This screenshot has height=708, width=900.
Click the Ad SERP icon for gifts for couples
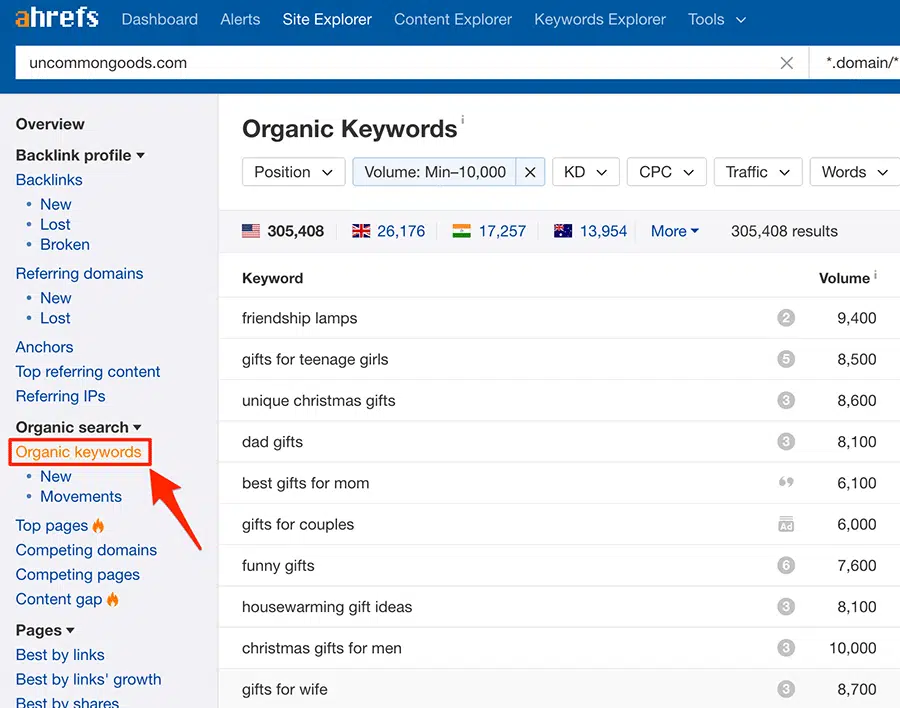coord(786,524)
